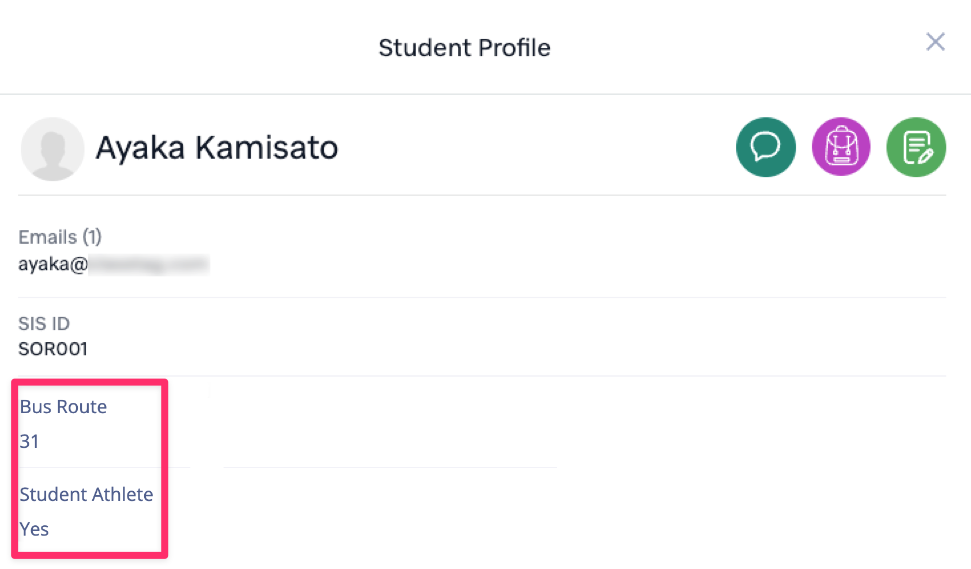Open chat message icon for Ayaka

[765, 147]
